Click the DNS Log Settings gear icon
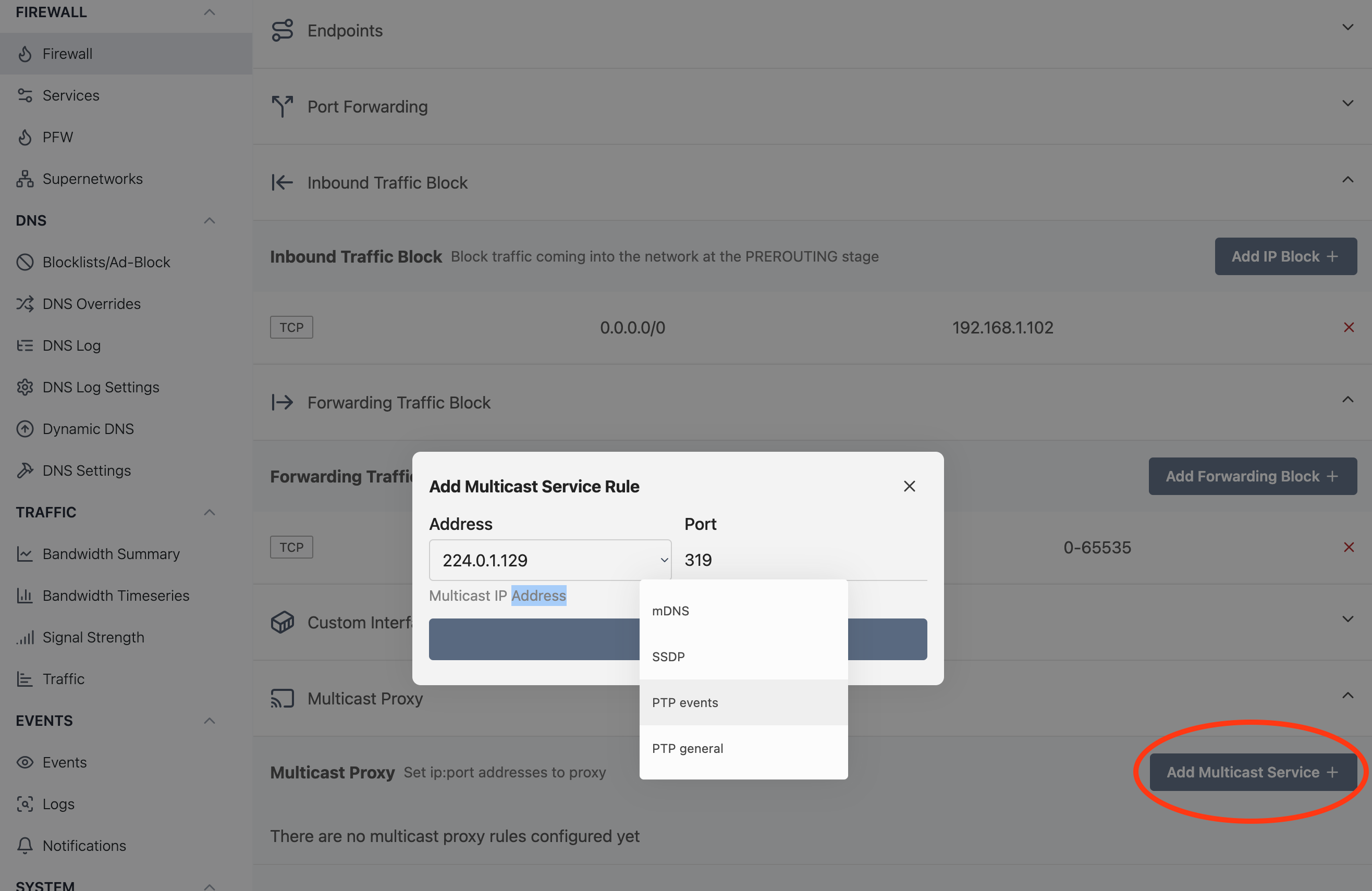Screen dimensions: 1372x891 (25, 387)
